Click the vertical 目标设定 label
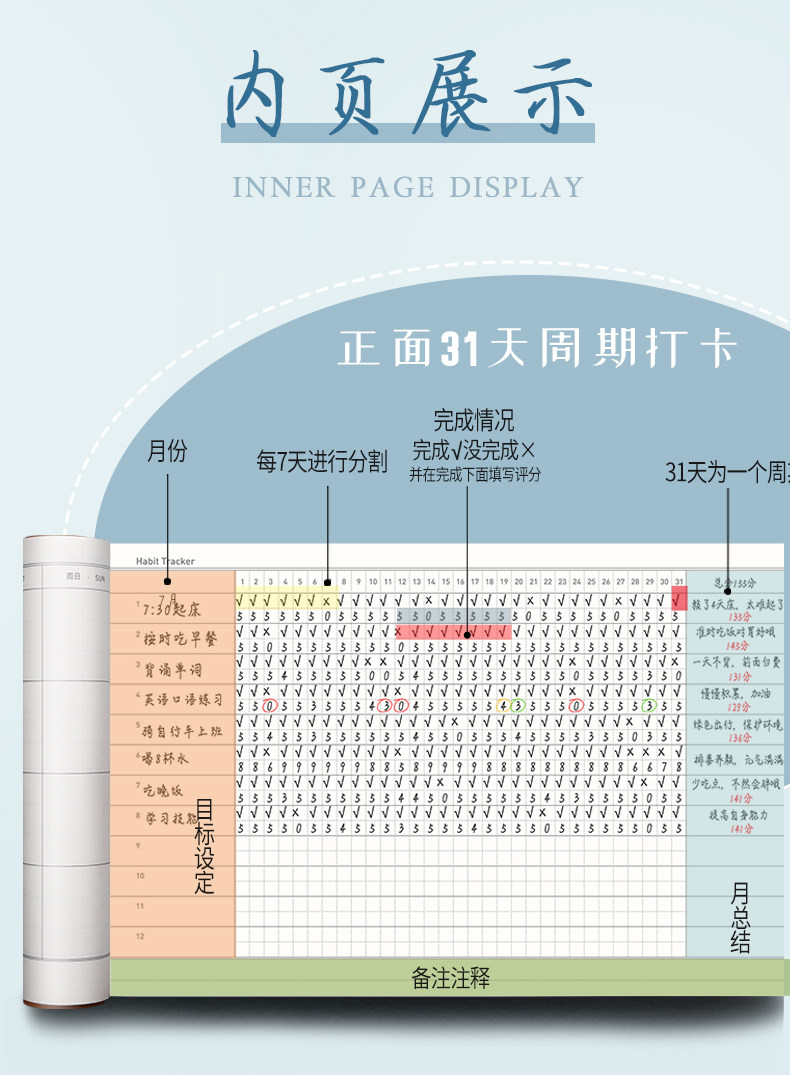 pos(204,847)
